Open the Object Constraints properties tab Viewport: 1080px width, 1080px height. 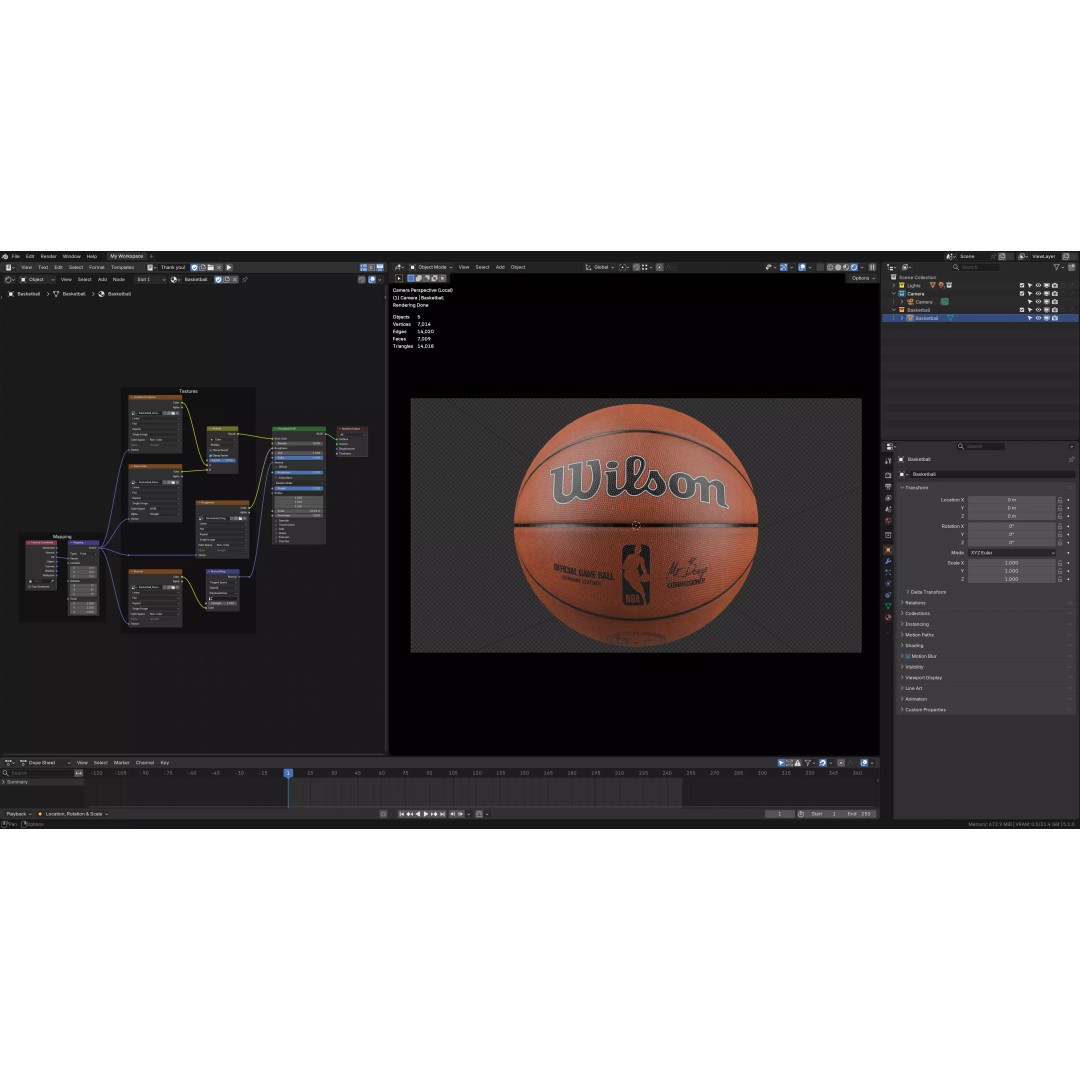888,594
